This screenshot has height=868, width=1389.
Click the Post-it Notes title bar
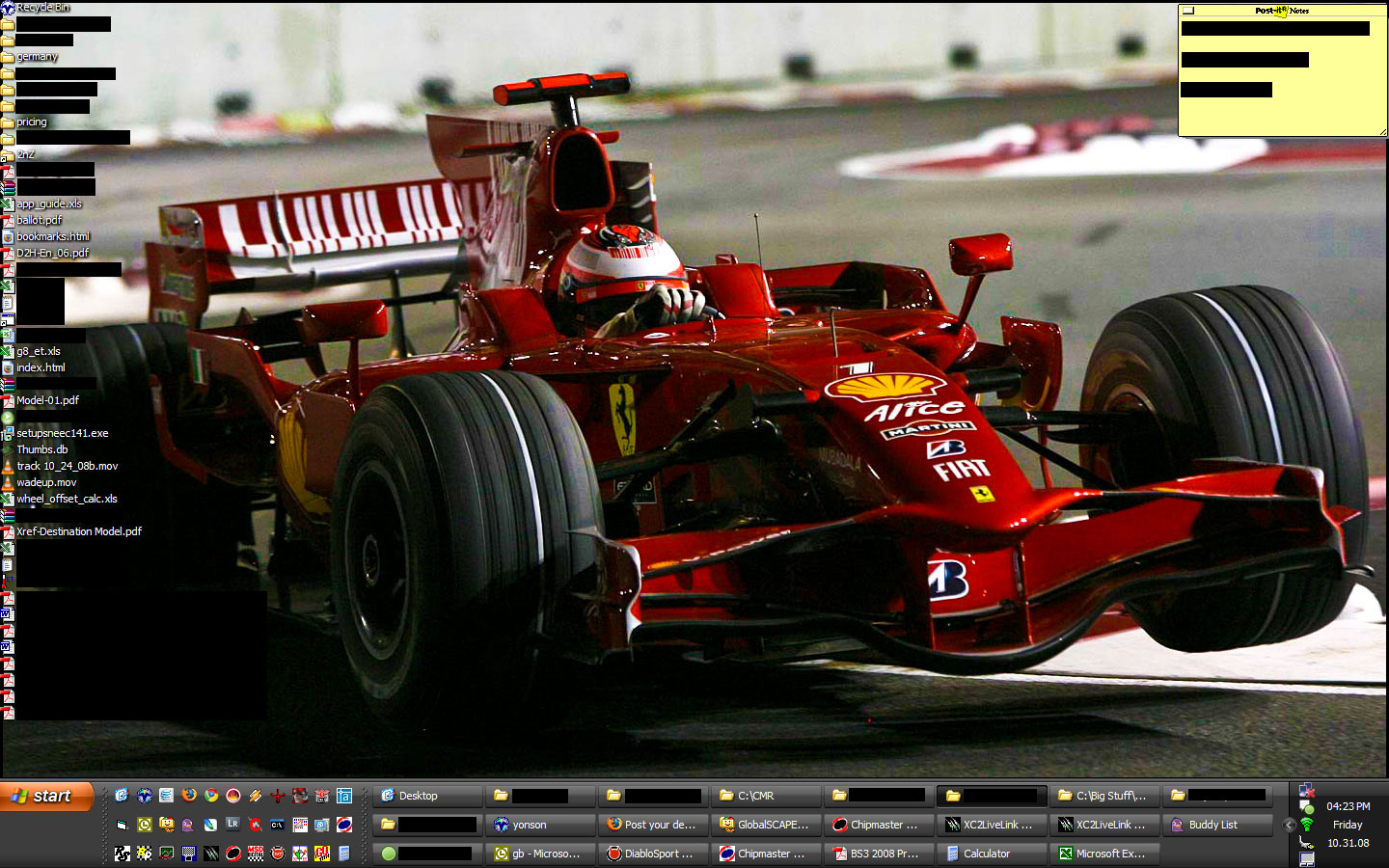pyautogui.click(x=1282, y=11)
